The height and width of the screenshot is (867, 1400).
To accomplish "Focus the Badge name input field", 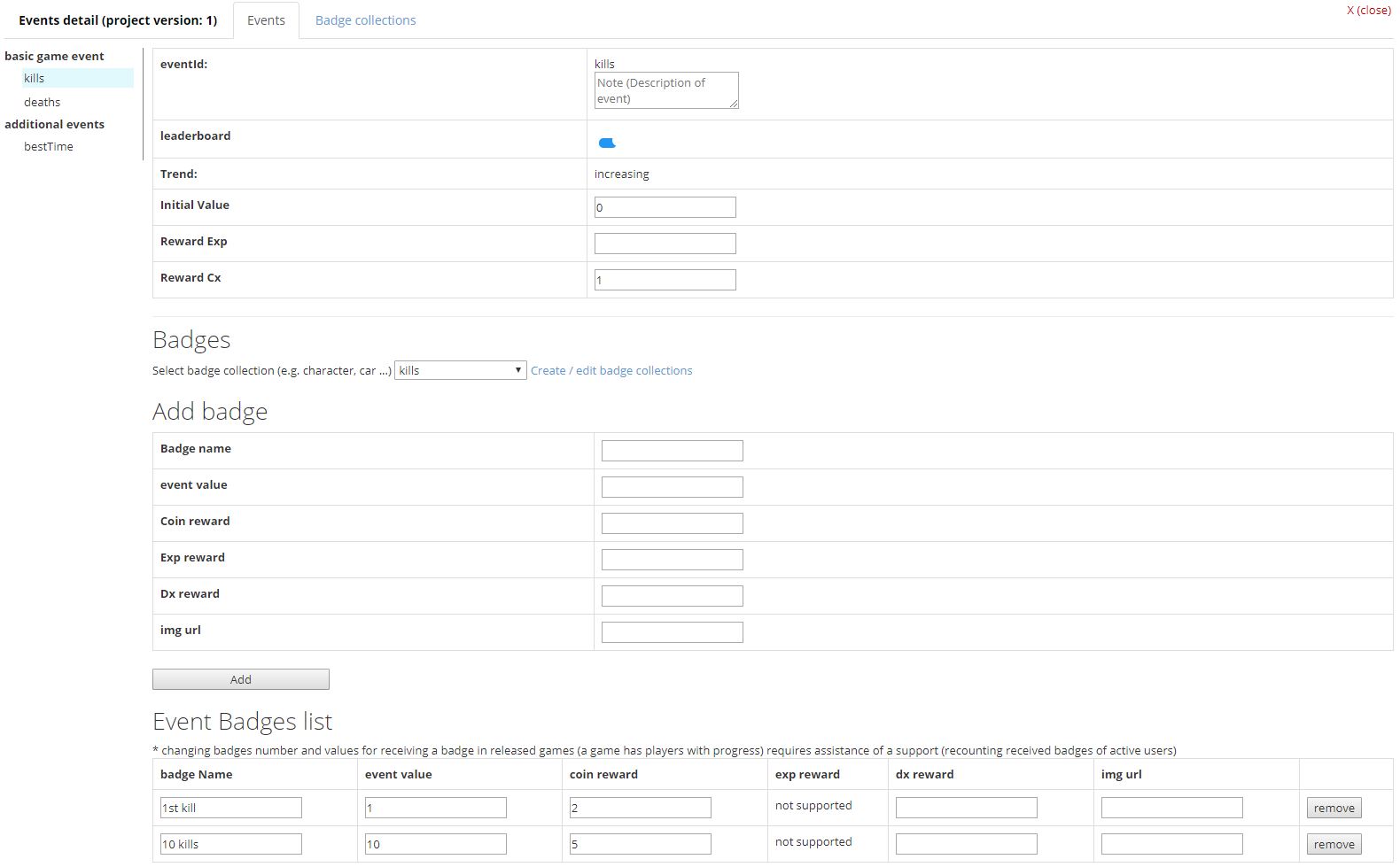I will pyautogui.click(x=672, y=451).
